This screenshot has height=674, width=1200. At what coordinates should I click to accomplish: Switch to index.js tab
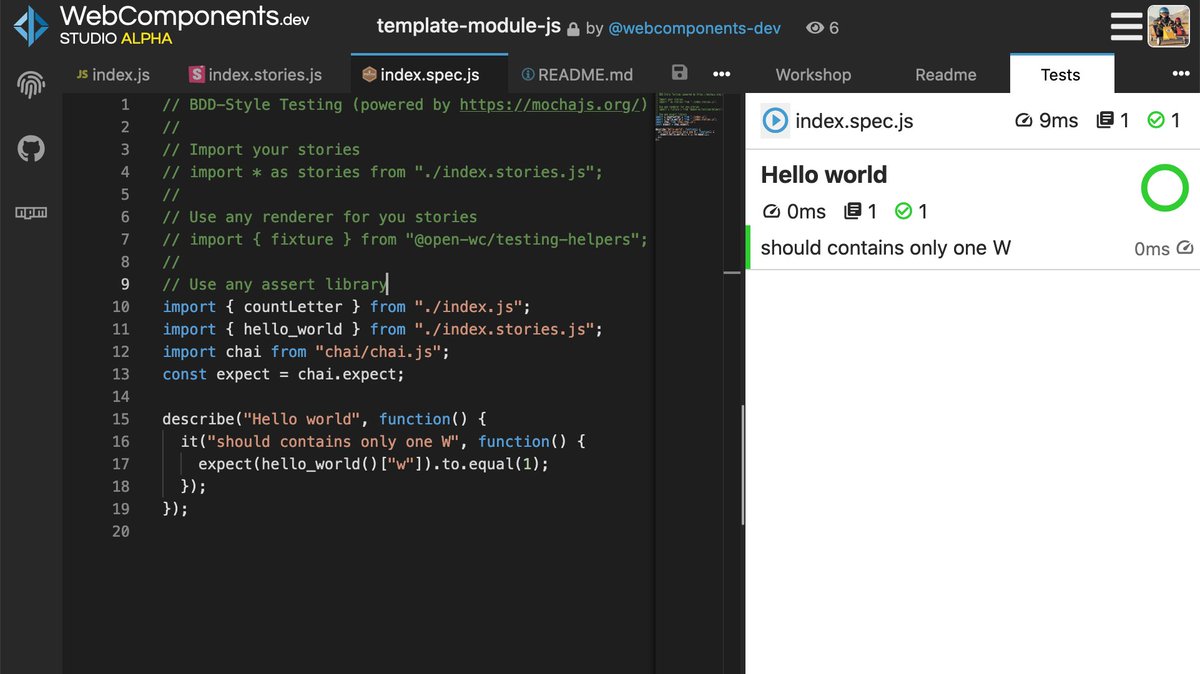113,75
